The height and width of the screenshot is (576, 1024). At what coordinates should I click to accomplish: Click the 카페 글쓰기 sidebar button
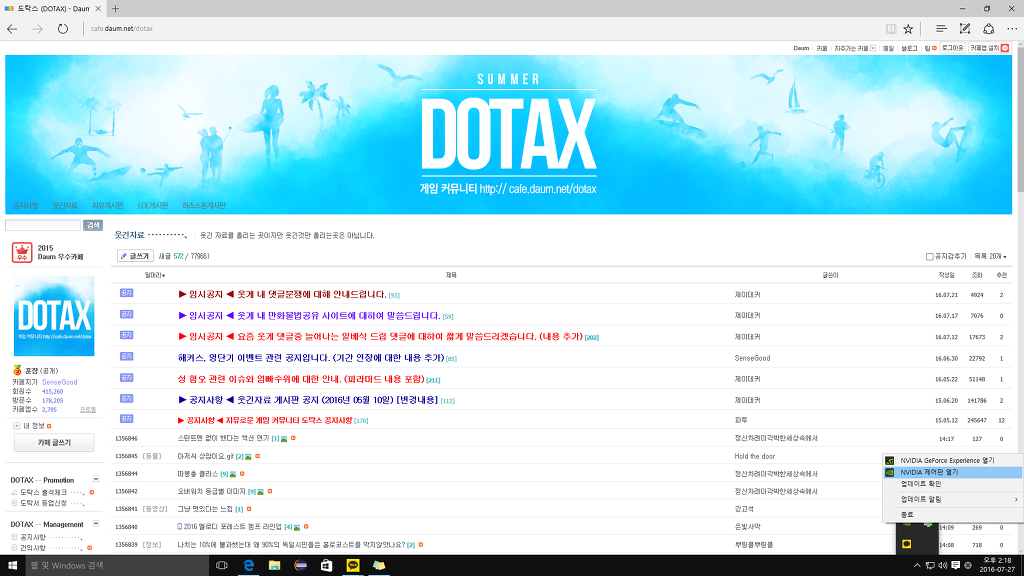pos(54,443)
